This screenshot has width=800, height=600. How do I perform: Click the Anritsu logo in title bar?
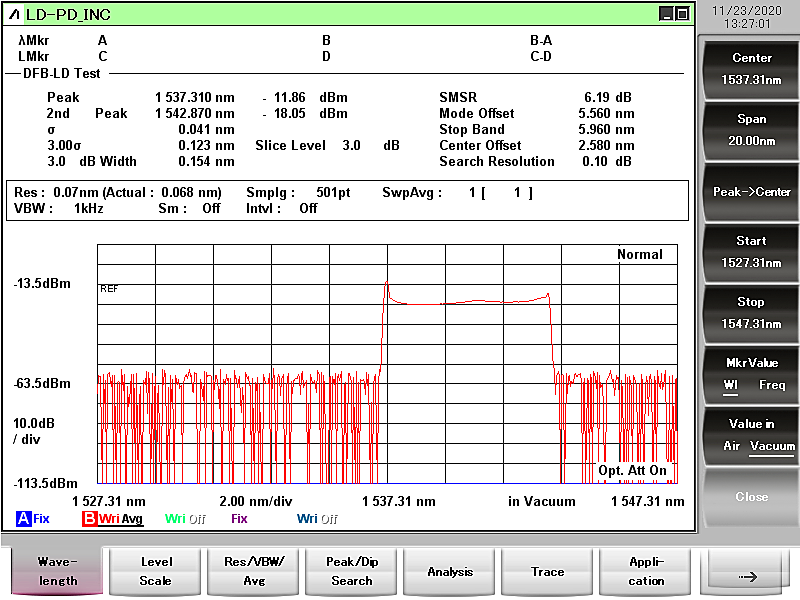[x=13, y=14]
